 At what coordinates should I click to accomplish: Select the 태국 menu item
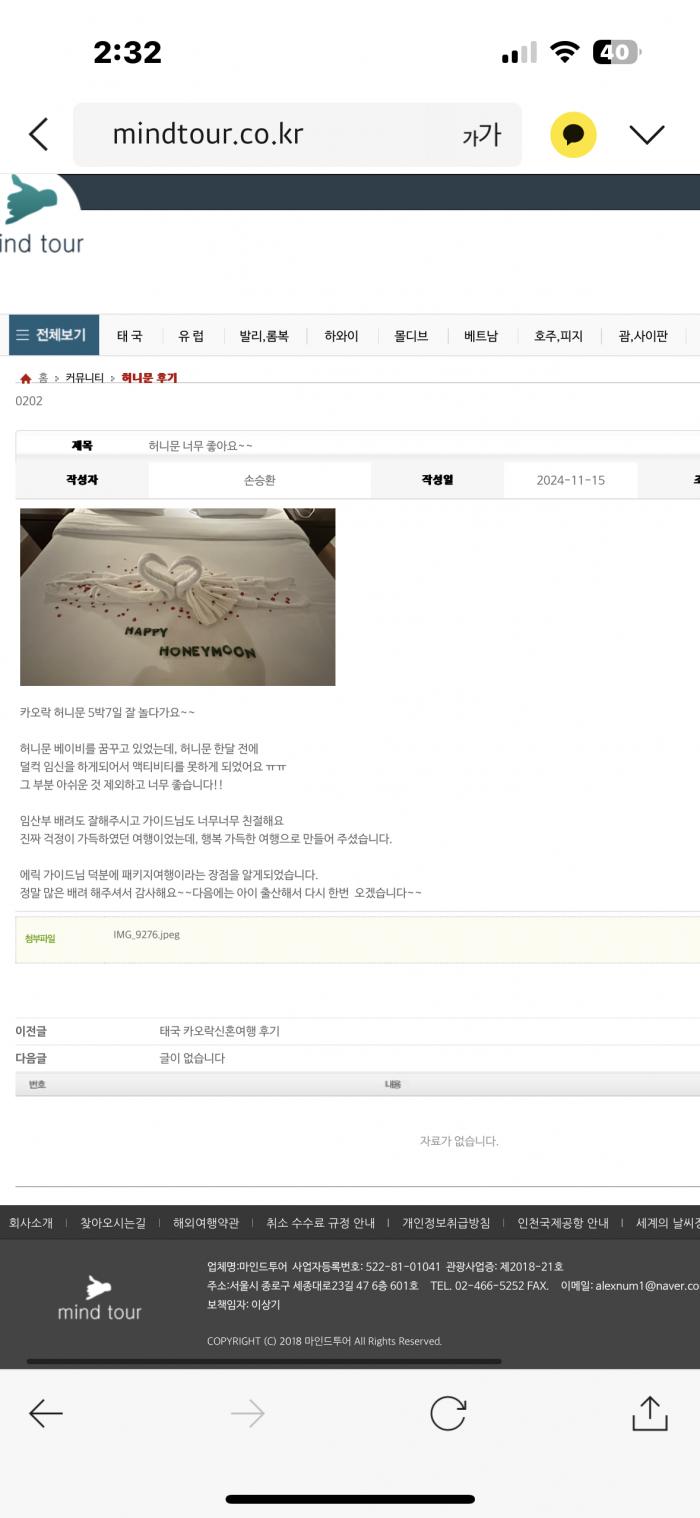click(130, 336)
